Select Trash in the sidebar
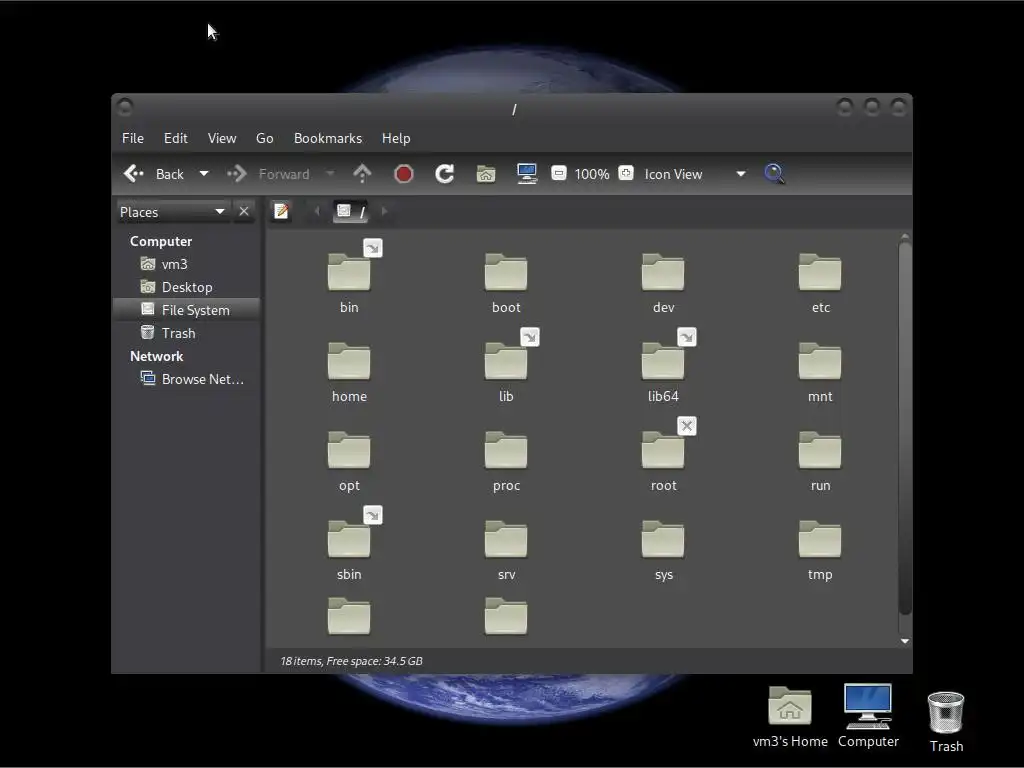The height and width of the screenshot is (768, 1024). point(178,333)
